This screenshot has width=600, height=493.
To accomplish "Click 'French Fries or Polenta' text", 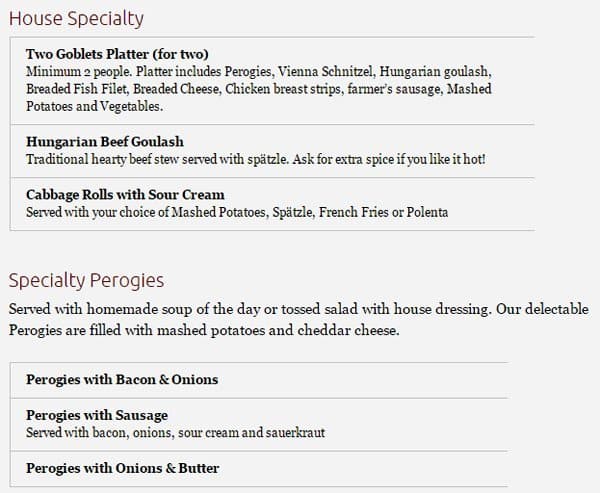I will coord(383,212).
